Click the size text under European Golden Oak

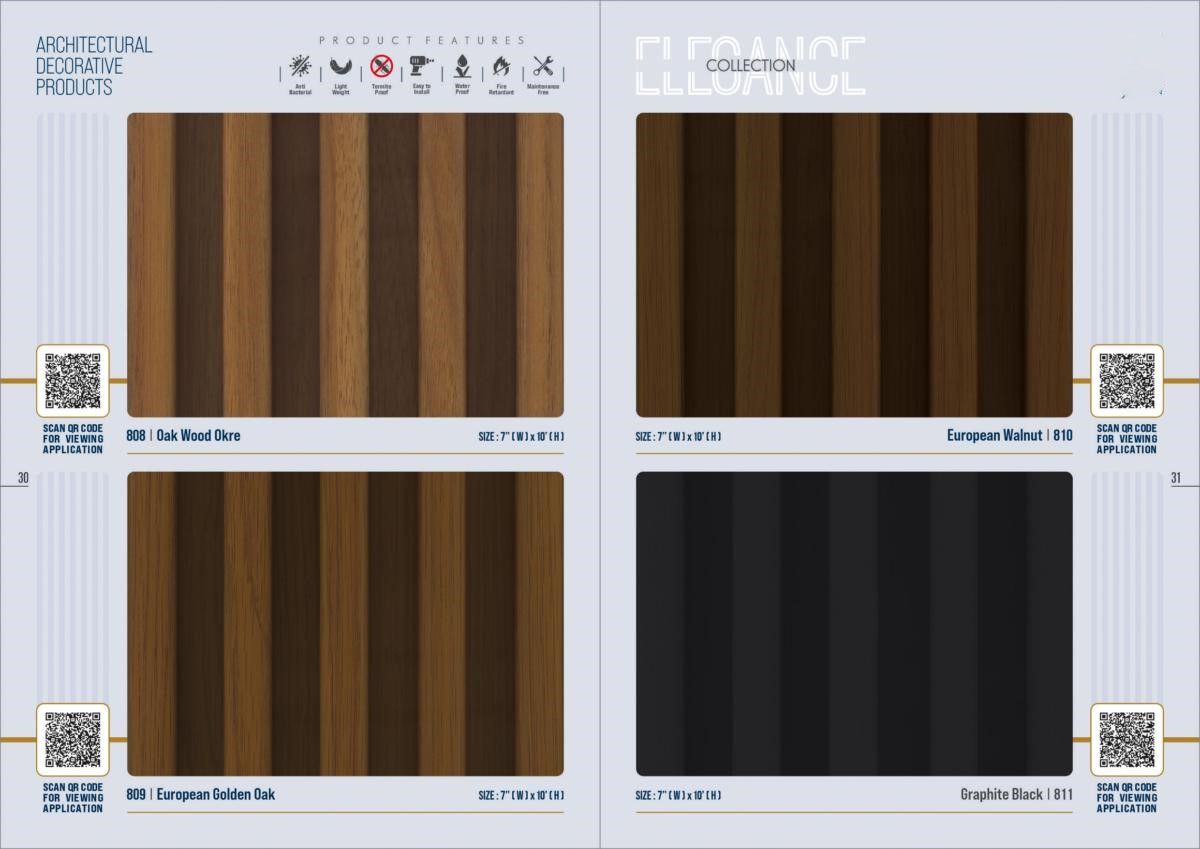(521, 796)
